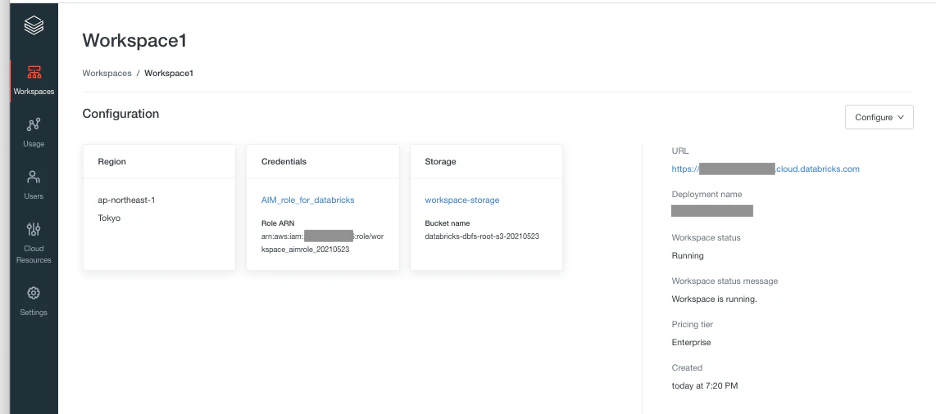Screen dimensions: 936x414
Task: Click the Credentials card header
Action: pos(284,162)
